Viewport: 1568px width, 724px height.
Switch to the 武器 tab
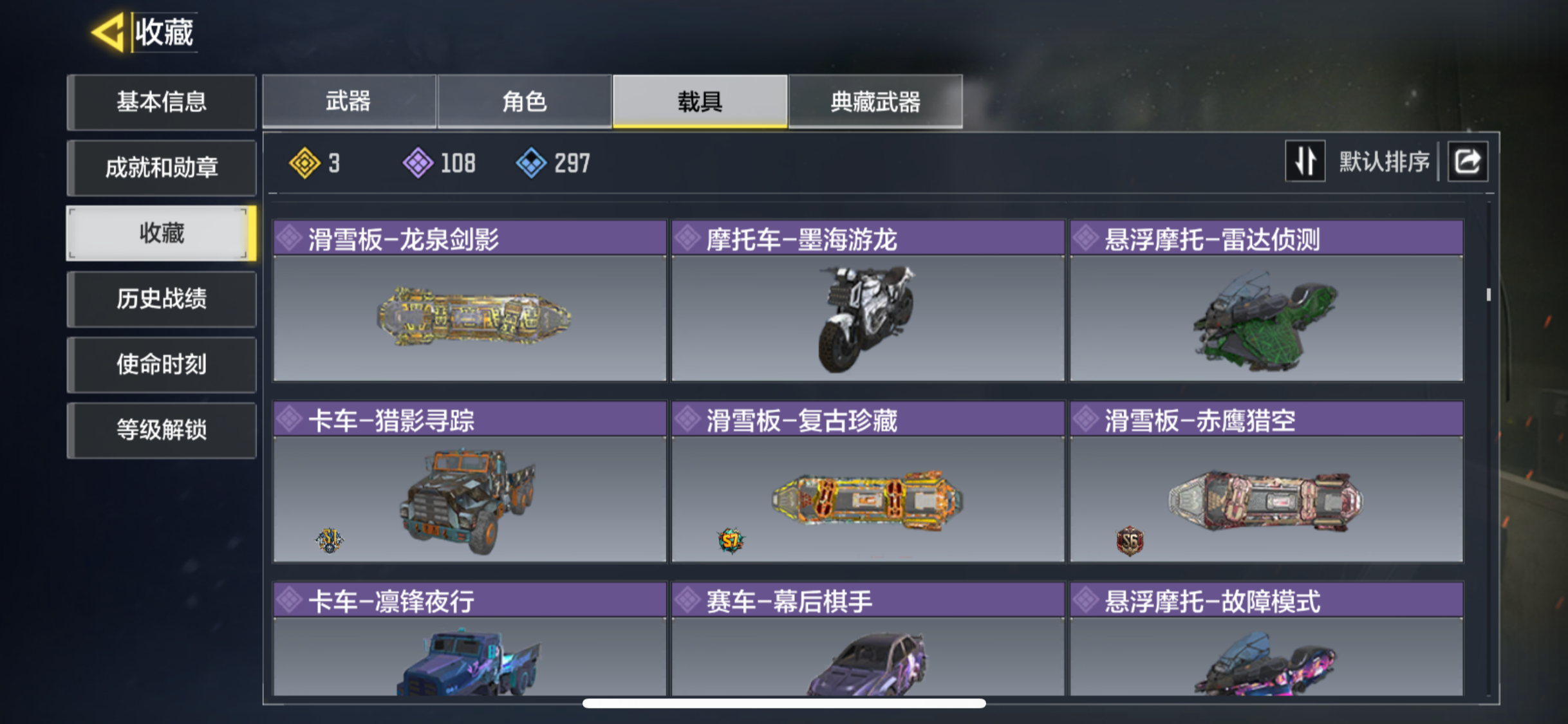pos(349,102)
